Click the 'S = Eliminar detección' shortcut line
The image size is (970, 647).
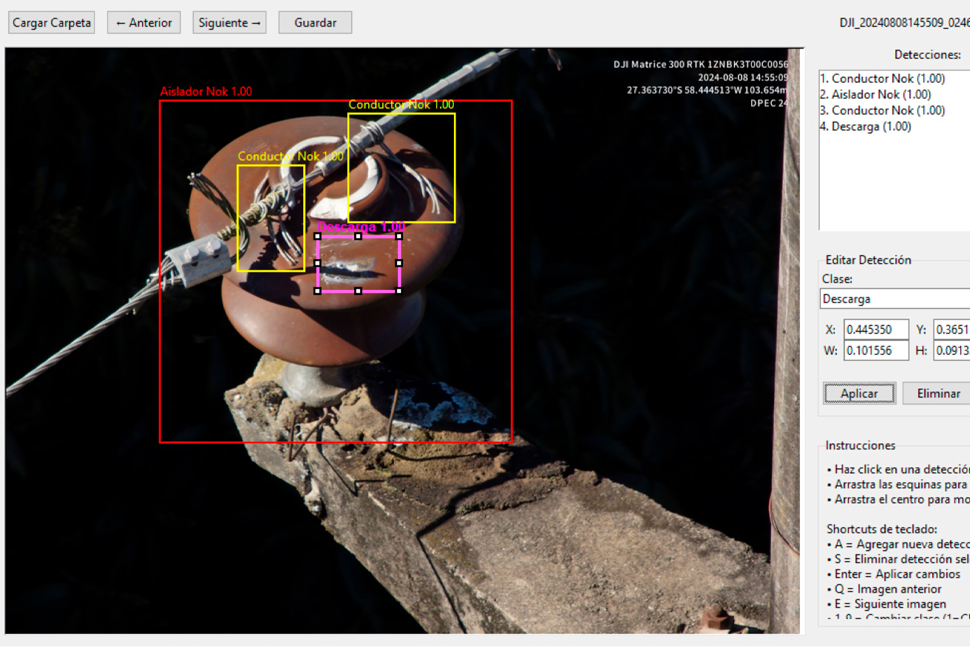pyautogui.click(x=898, y=559)
